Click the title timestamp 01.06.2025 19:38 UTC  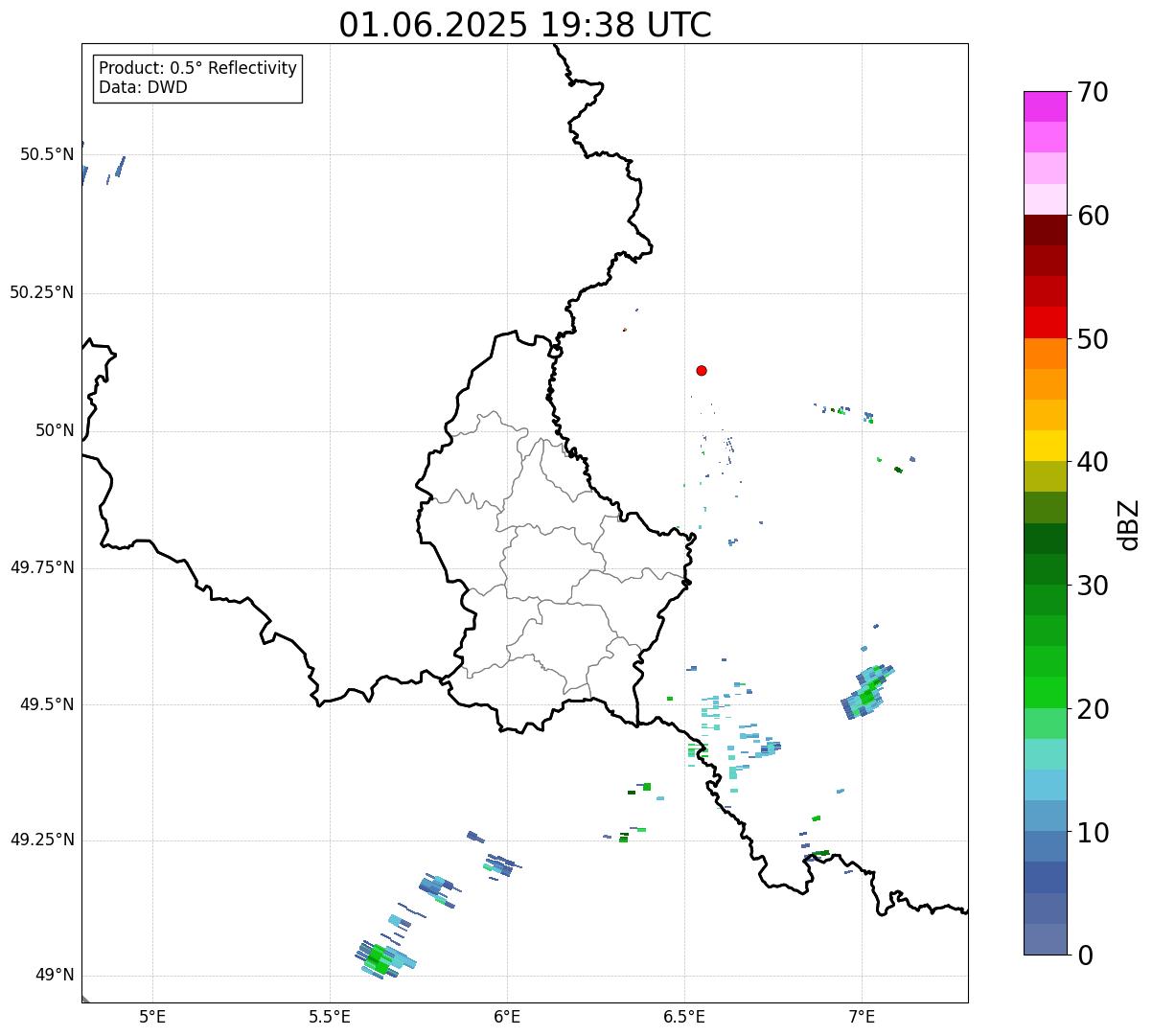(525, 24)
